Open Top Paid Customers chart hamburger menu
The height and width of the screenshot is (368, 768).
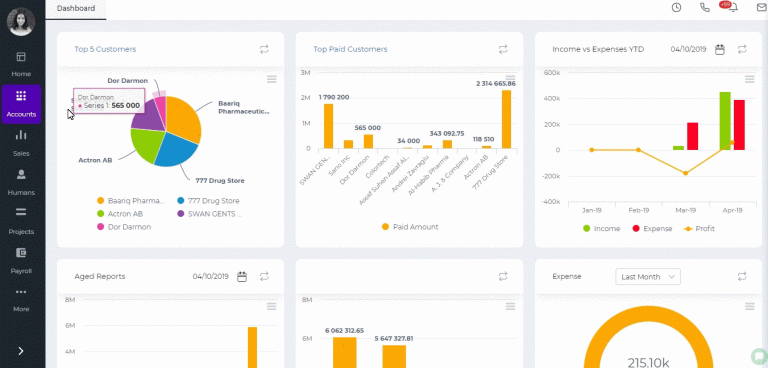tap(510, 79)
